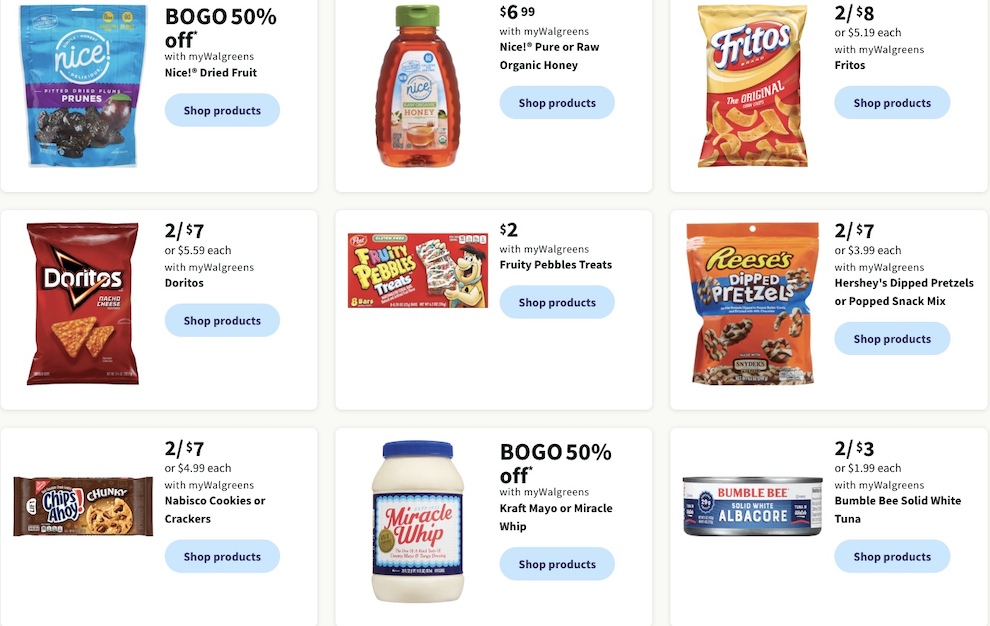Click Shop products for Kraft Mayo
990x626 pixels.
(557, 564)
